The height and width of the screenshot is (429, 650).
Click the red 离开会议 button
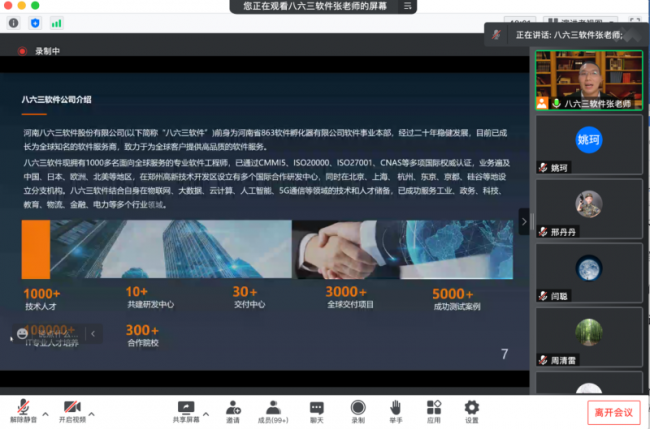click(613, 411)
